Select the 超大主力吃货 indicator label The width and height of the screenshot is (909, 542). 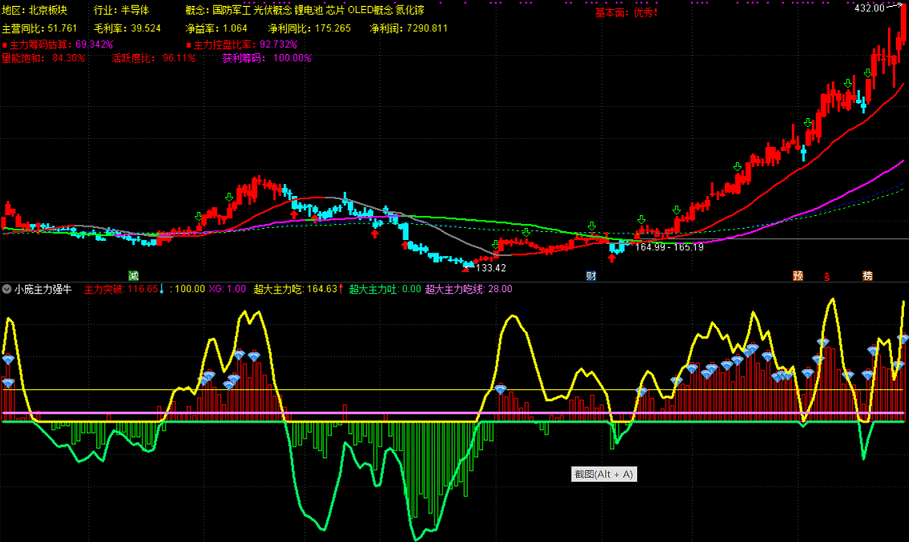468,289
